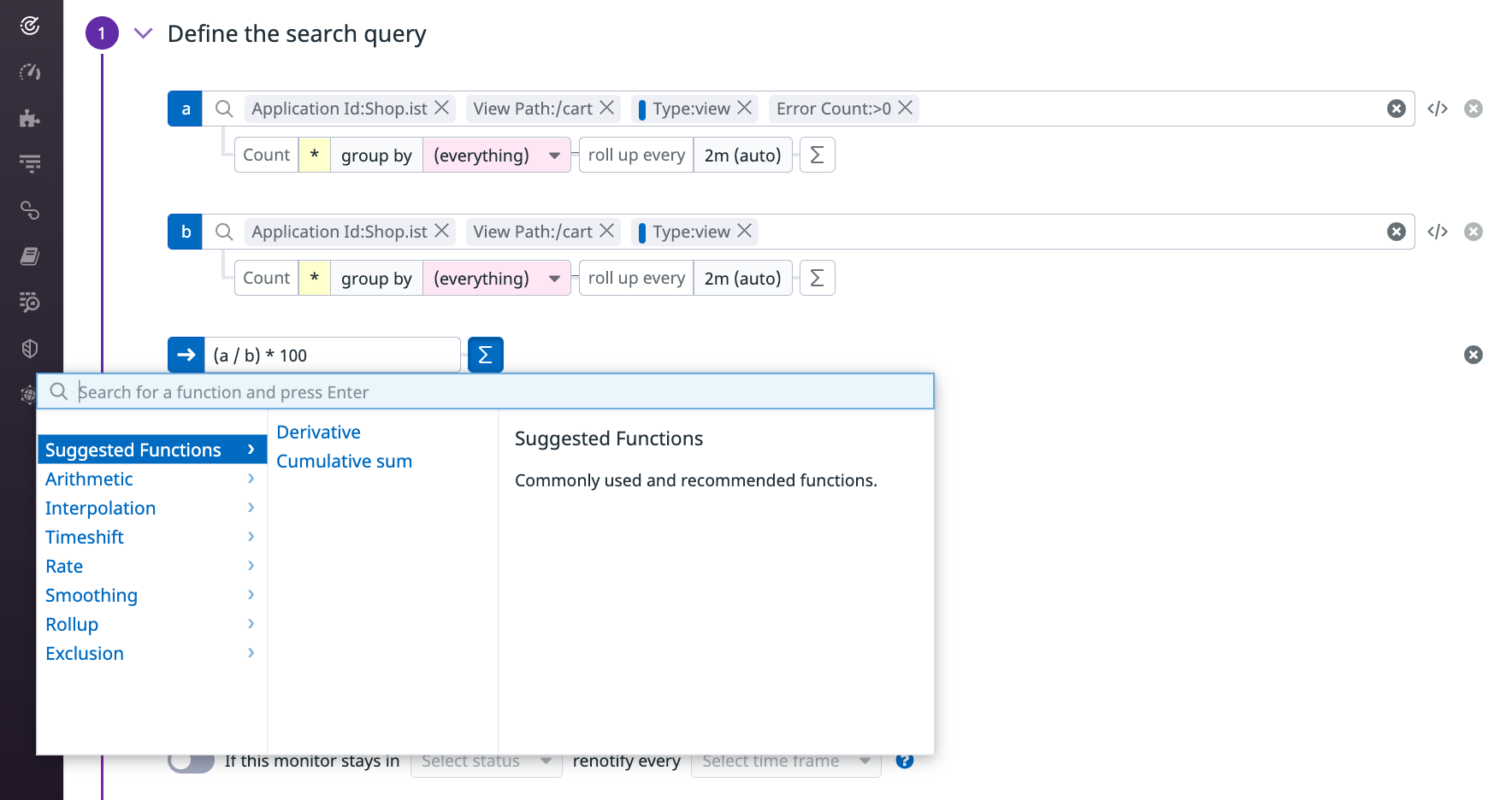Select the Notebooks book icon

(30, 256)
